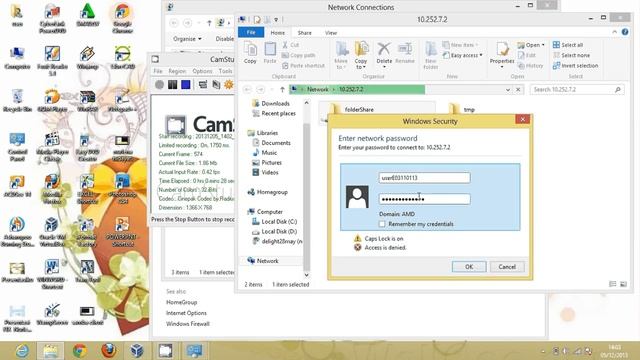Click the Rename icon
The height and width of the screenshot is (360, 640).
[405, 49]
